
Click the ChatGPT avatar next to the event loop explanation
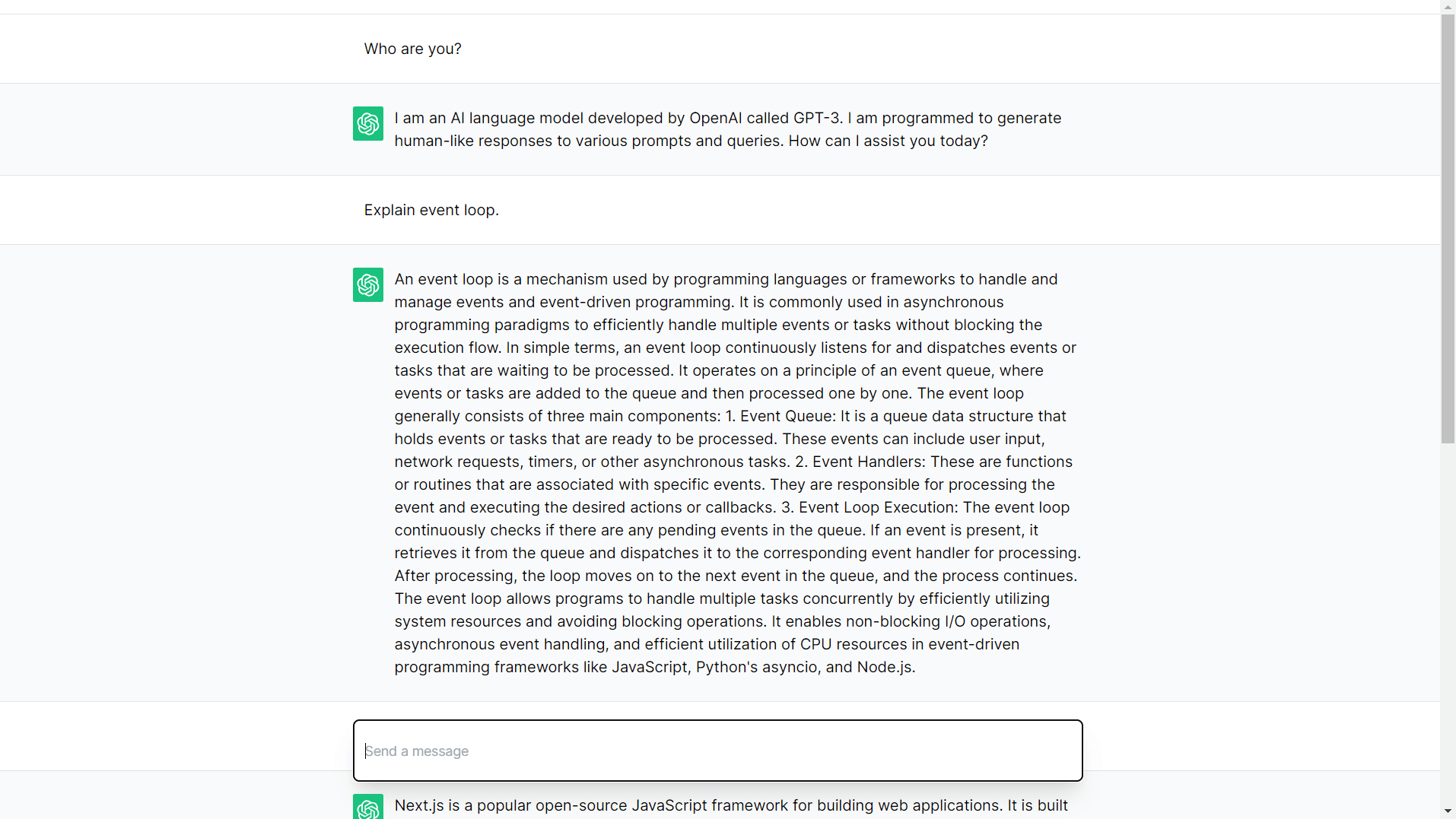point(367,284)
